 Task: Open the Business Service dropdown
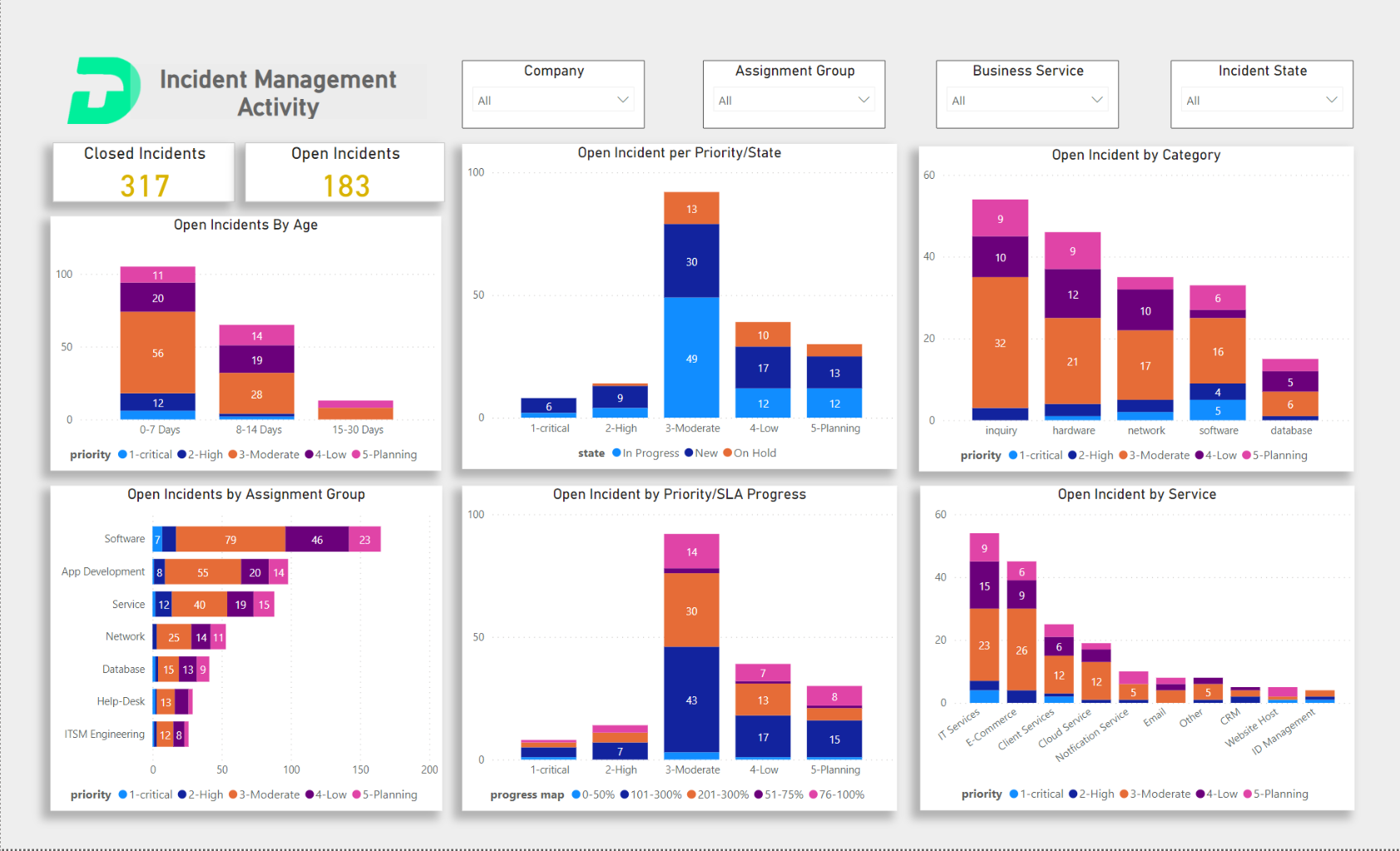pyautogui.click(x=1027, y=100)
